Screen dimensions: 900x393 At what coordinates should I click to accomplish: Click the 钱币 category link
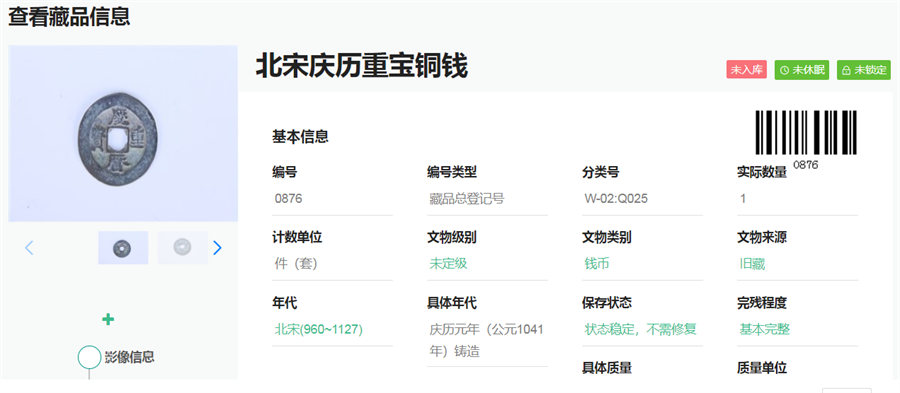tap(597, 264)
